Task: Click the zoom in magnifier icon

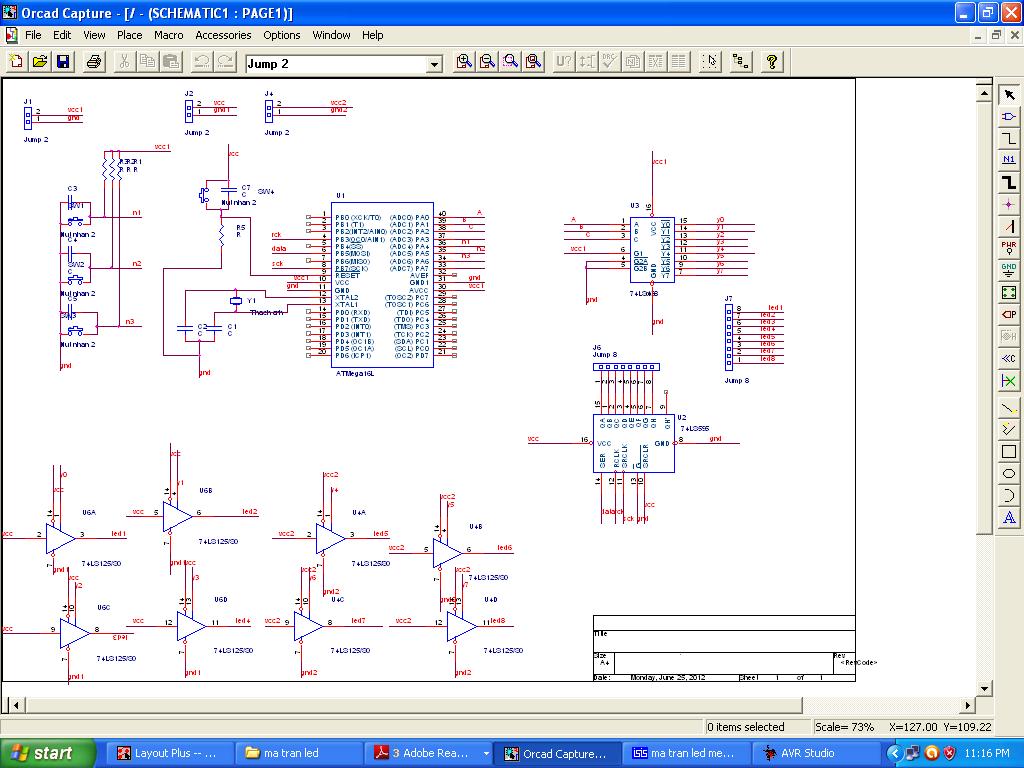Action: (x=464, y=62)
